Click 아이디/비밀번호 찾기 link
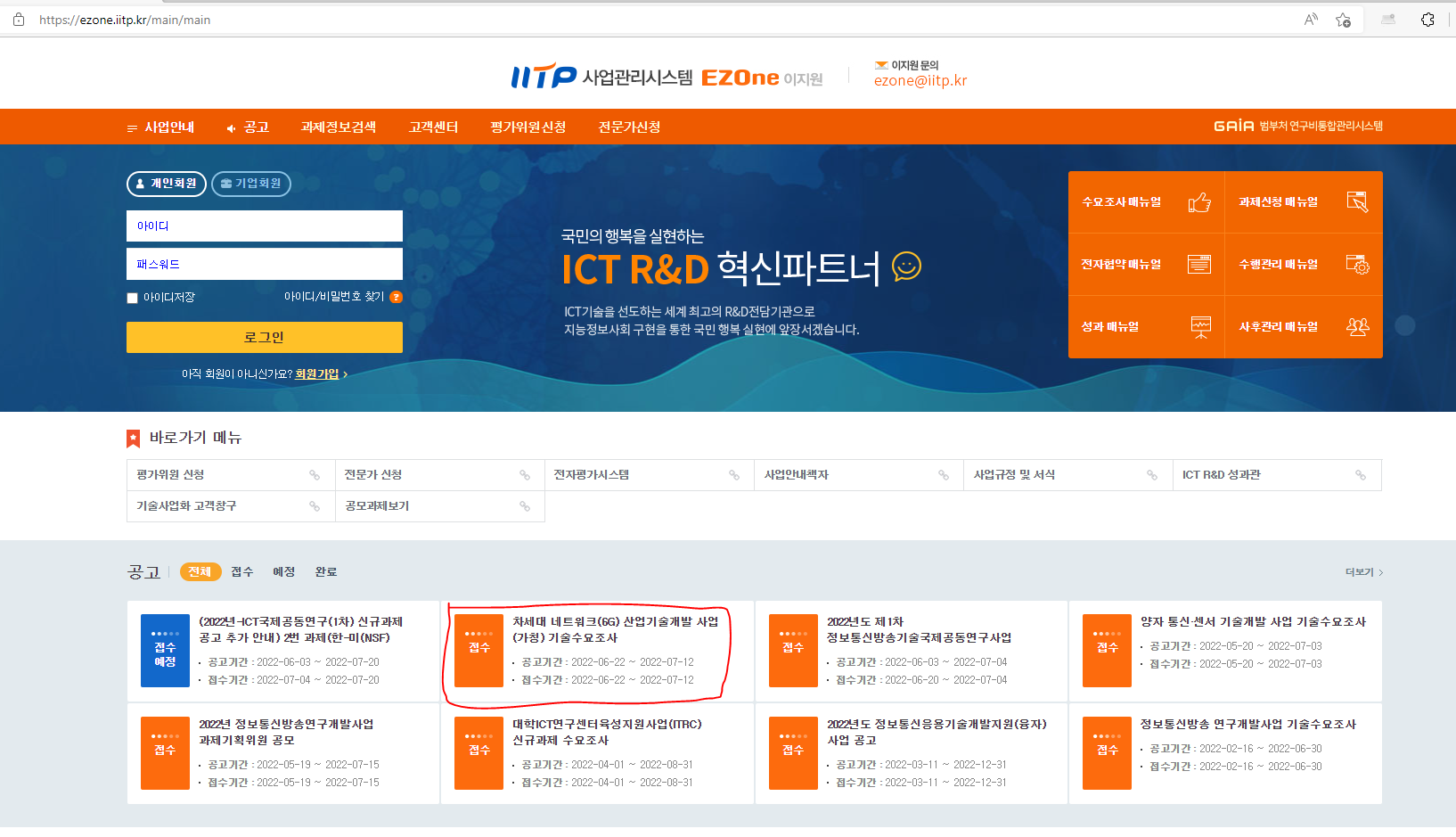 point(334,297)
